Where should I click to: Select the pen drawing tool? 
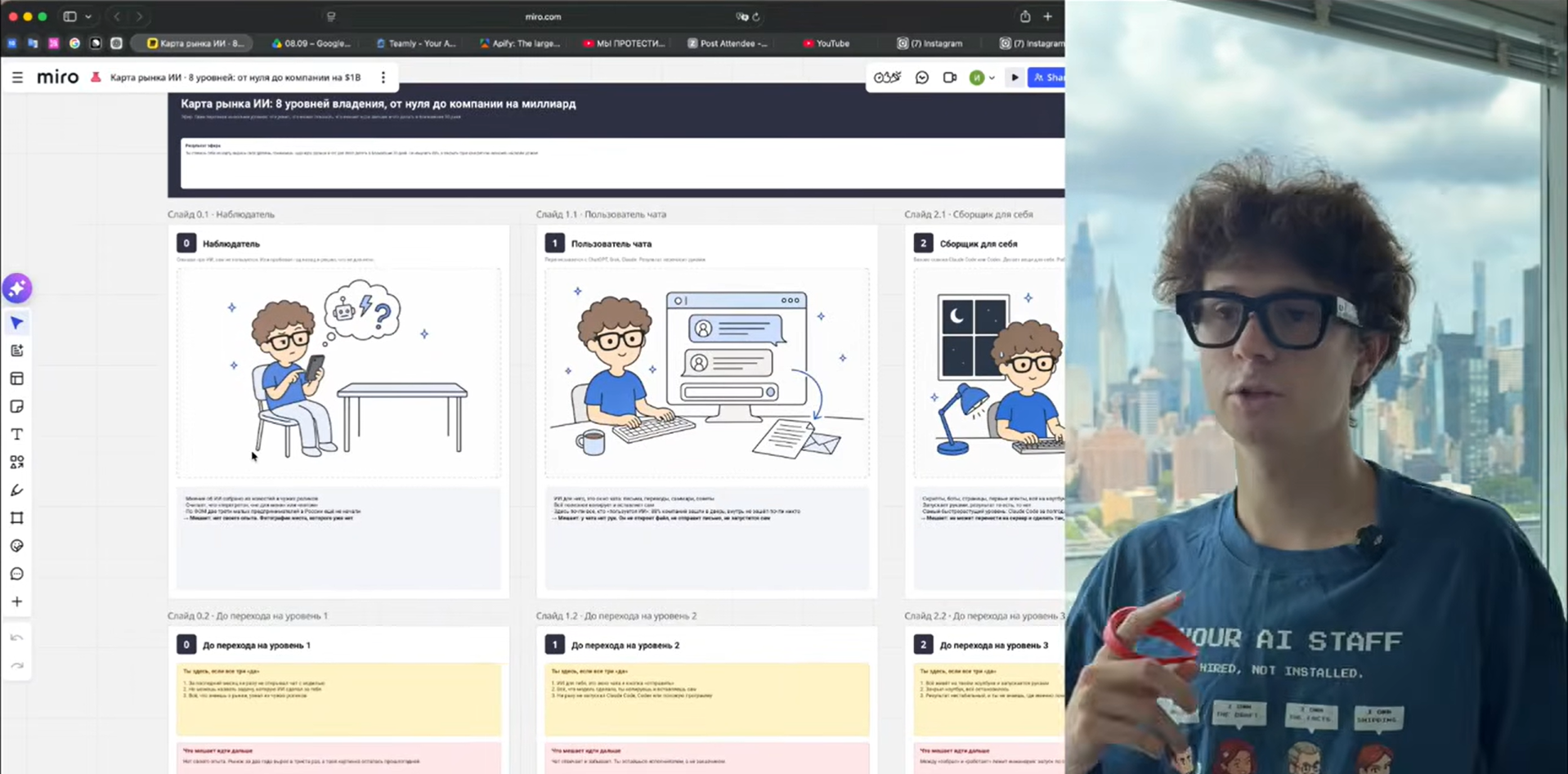point(16,490)
